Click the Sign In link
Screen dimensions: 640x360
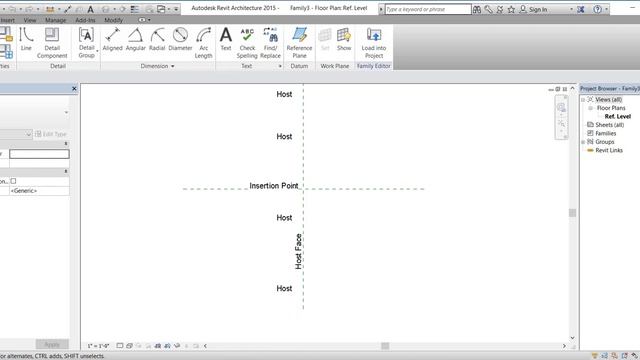tap(538, 9)
